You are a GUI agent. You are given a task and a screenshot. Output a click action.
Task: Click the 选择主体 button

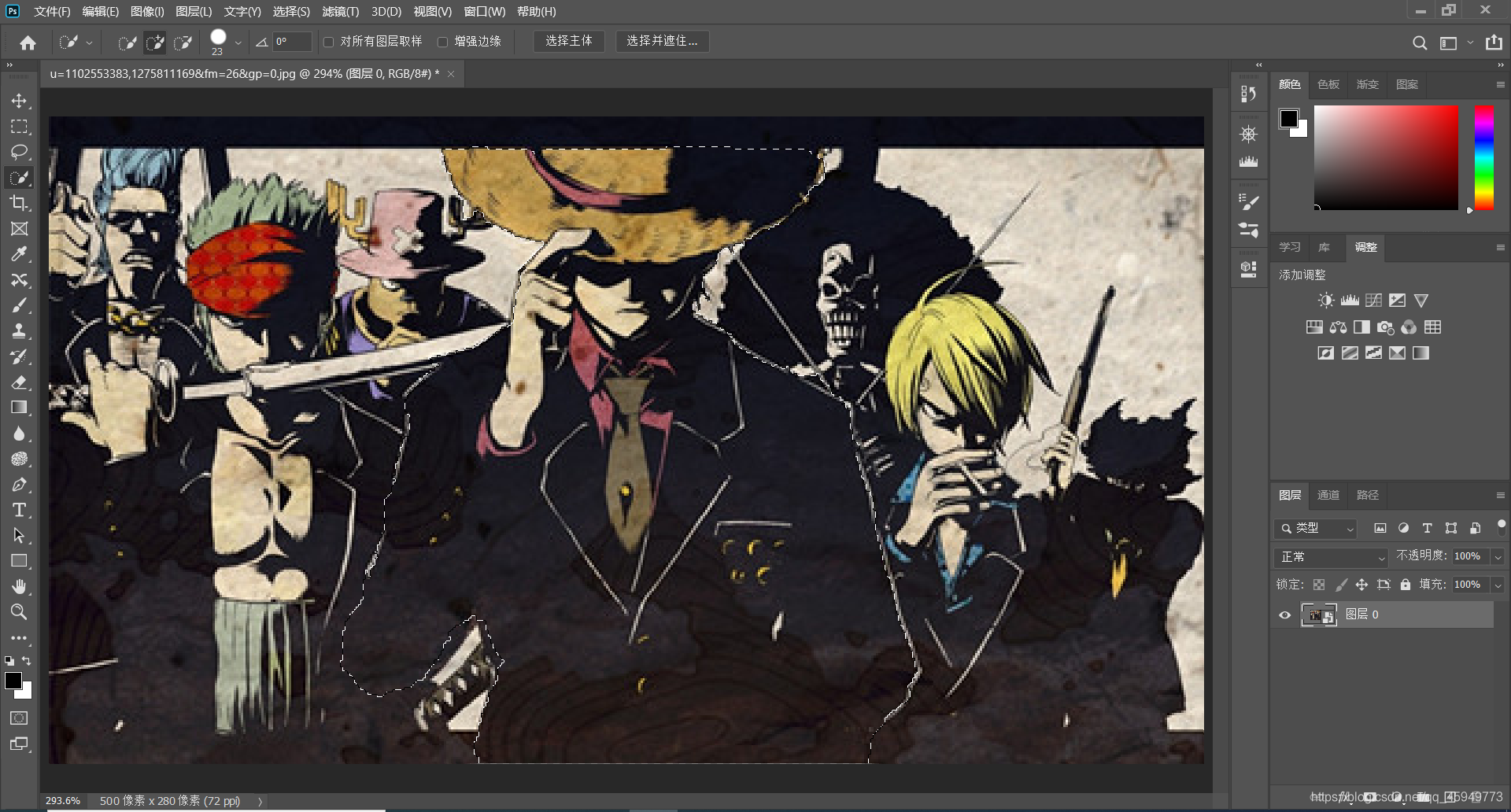[x=569, y=41]
